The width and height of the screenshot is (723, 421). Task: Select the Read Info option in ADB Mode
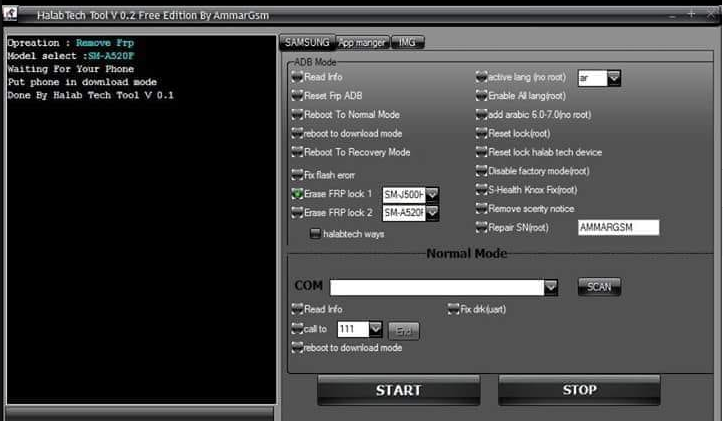point(317,77)
